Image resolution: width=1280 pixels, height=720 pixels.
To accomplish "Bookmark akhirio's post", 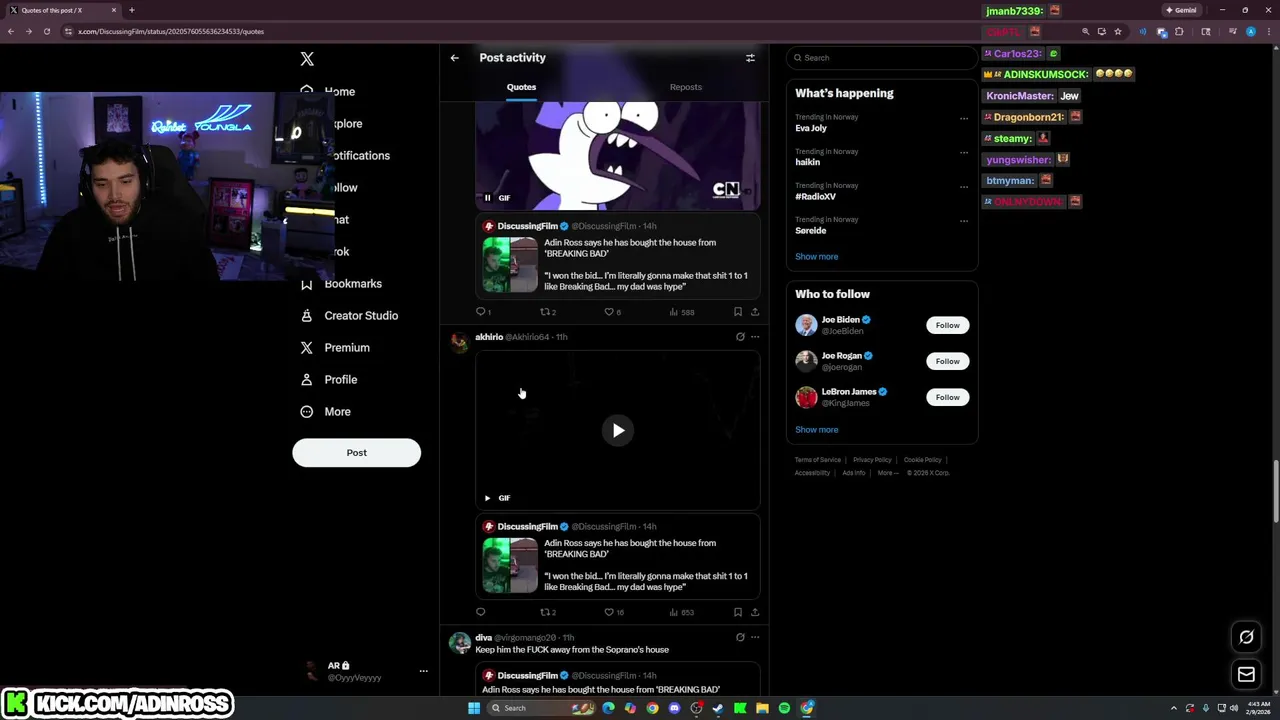I will 738,612.
